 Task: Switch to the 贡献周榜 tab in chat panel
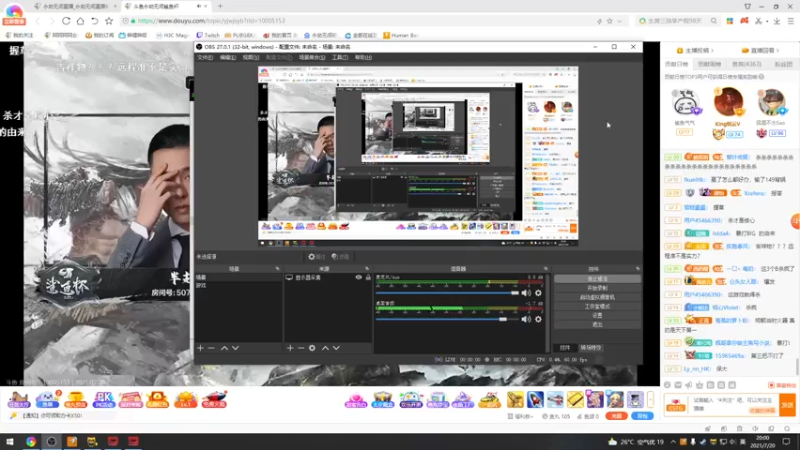pyautogui.click(x=709, y=64)
